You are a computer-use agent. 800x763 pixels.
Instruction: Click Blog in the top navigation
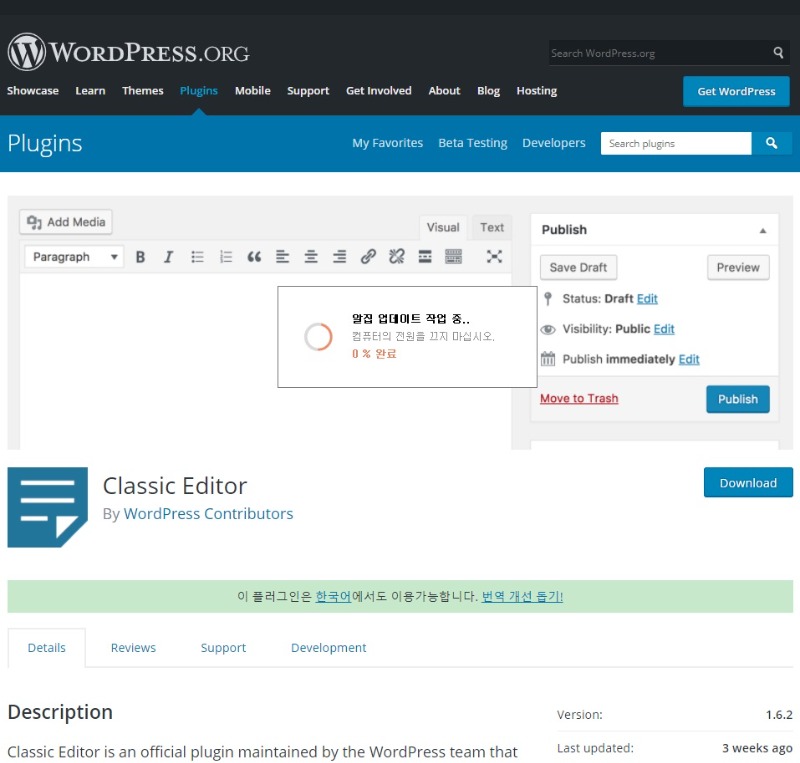click(488, 91)
